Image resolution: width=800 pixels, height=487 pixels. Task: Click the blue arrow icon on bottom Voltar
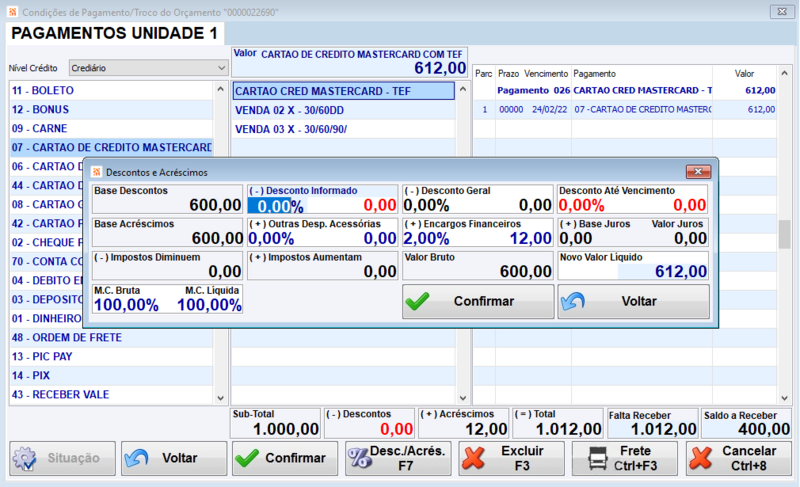point(136,458)
